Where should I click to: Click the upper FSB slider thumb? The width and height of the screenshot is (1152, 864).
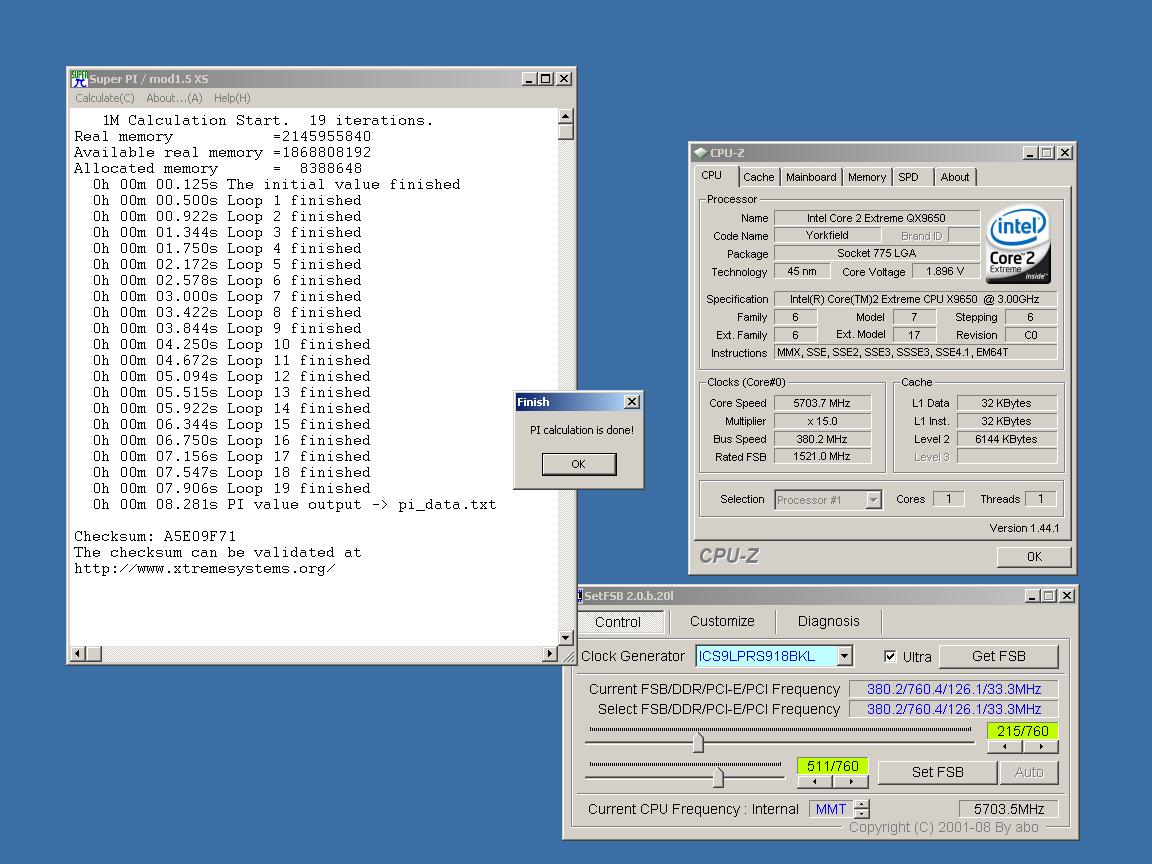pos(698,742)
